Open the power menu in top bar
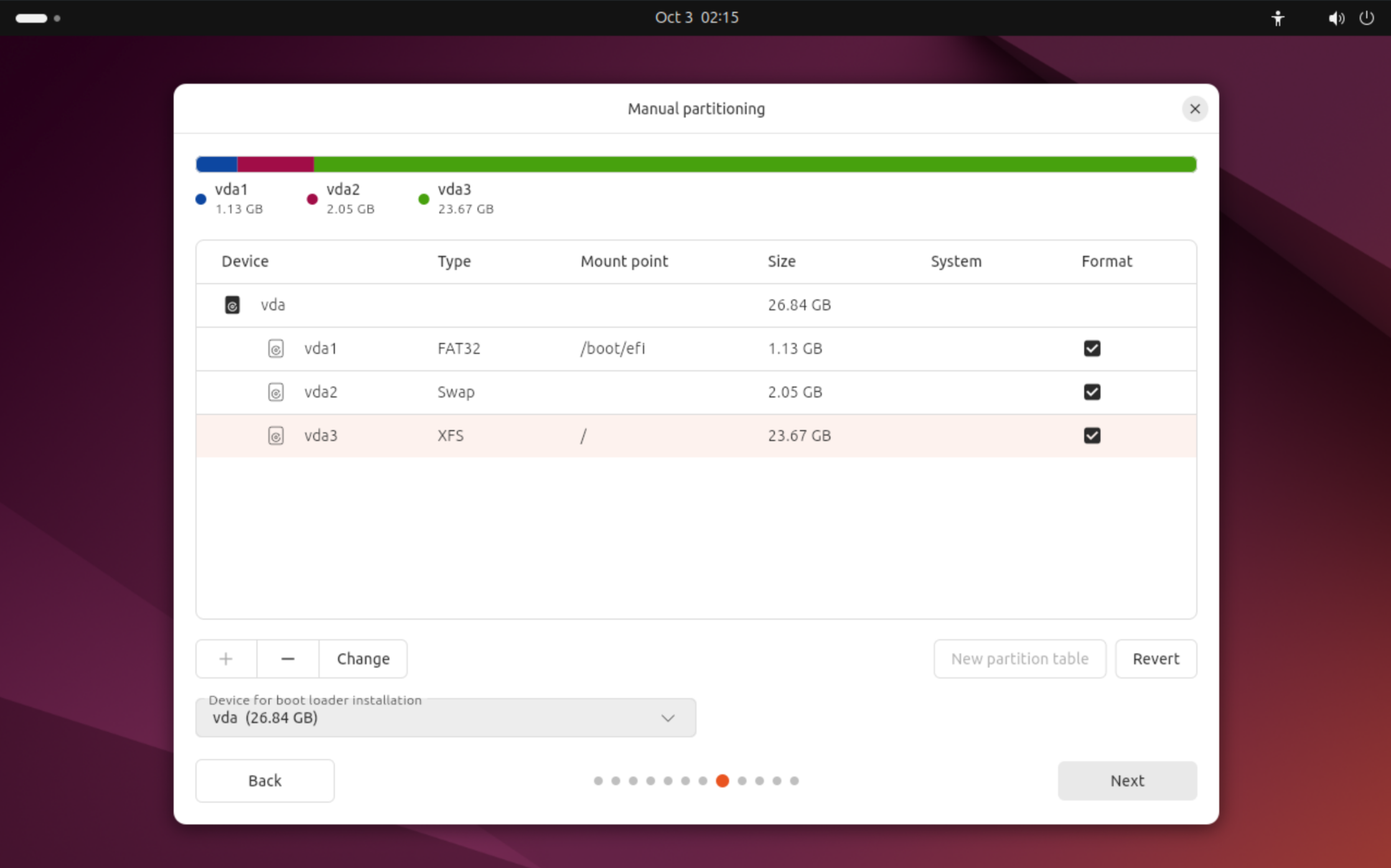 [x=1366, y=18]
